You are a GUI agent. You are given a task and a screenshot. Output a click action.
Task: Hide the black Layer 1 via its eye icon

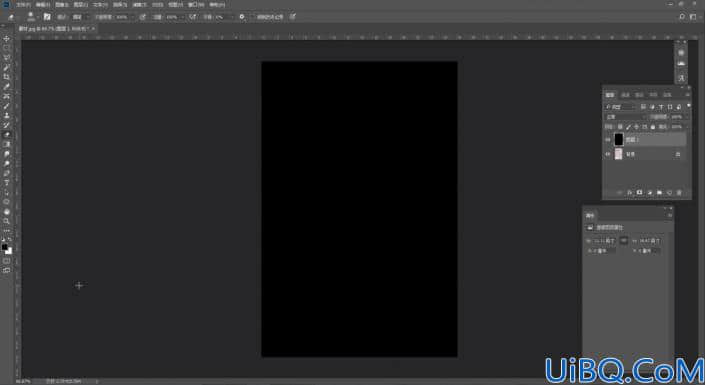[x=608, y=140]
